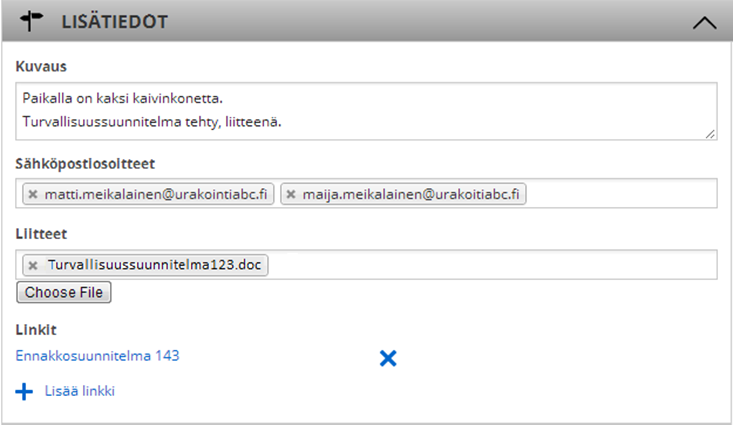Click the Choose File button
Screen dimensions: 733x425
(64, 292)
